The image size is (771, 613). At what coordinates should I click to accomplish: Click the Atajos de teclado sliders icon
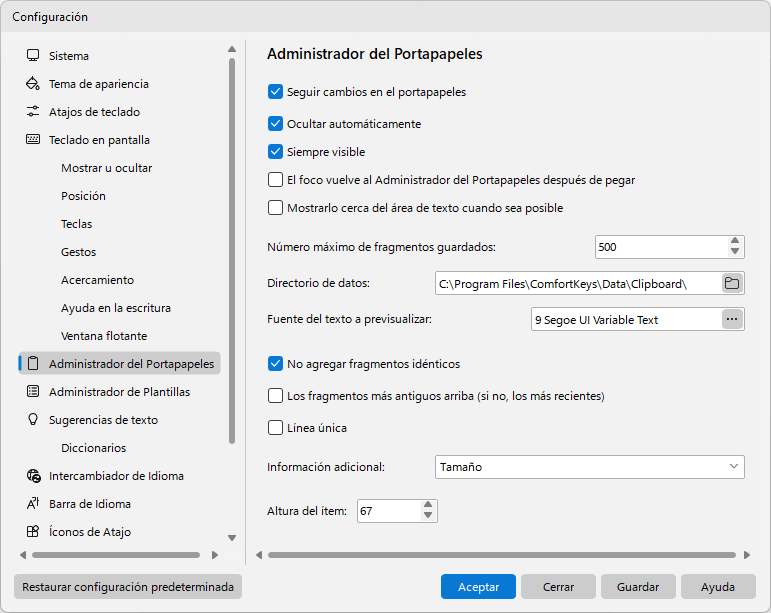(33, 112)
